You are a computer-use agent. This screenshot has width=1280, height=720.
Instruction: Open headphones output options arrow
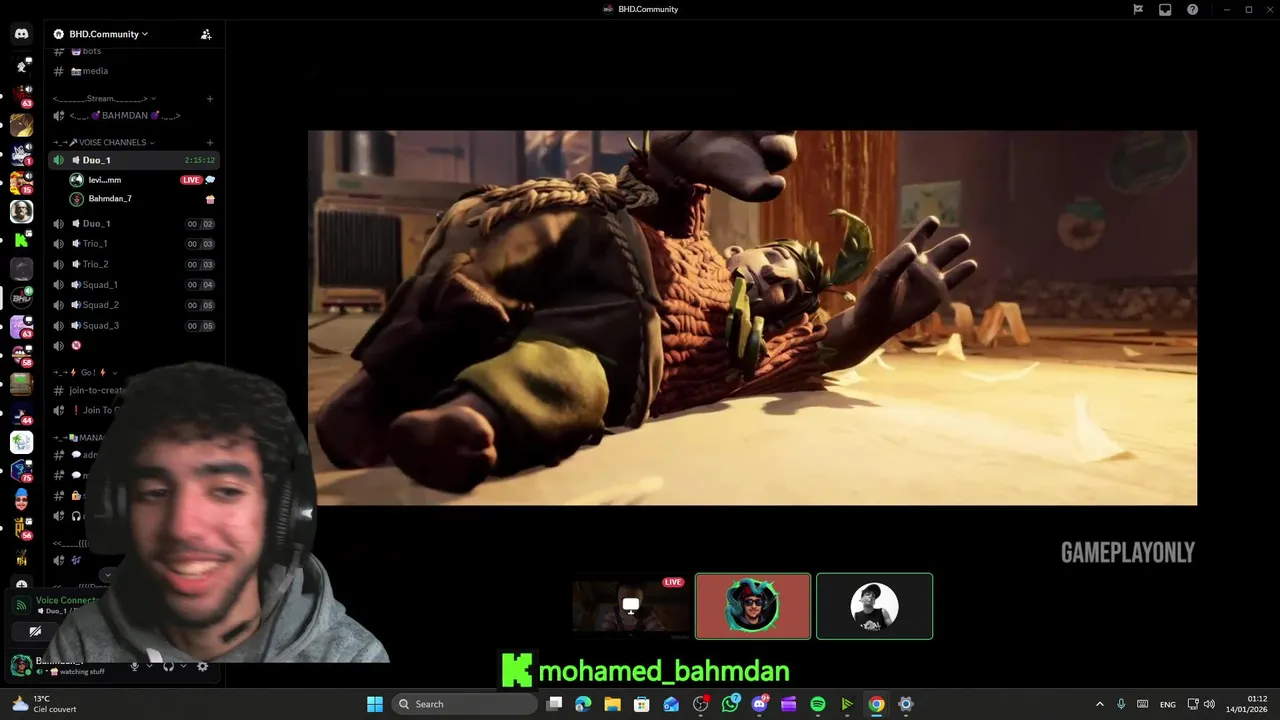coord(182,666)
